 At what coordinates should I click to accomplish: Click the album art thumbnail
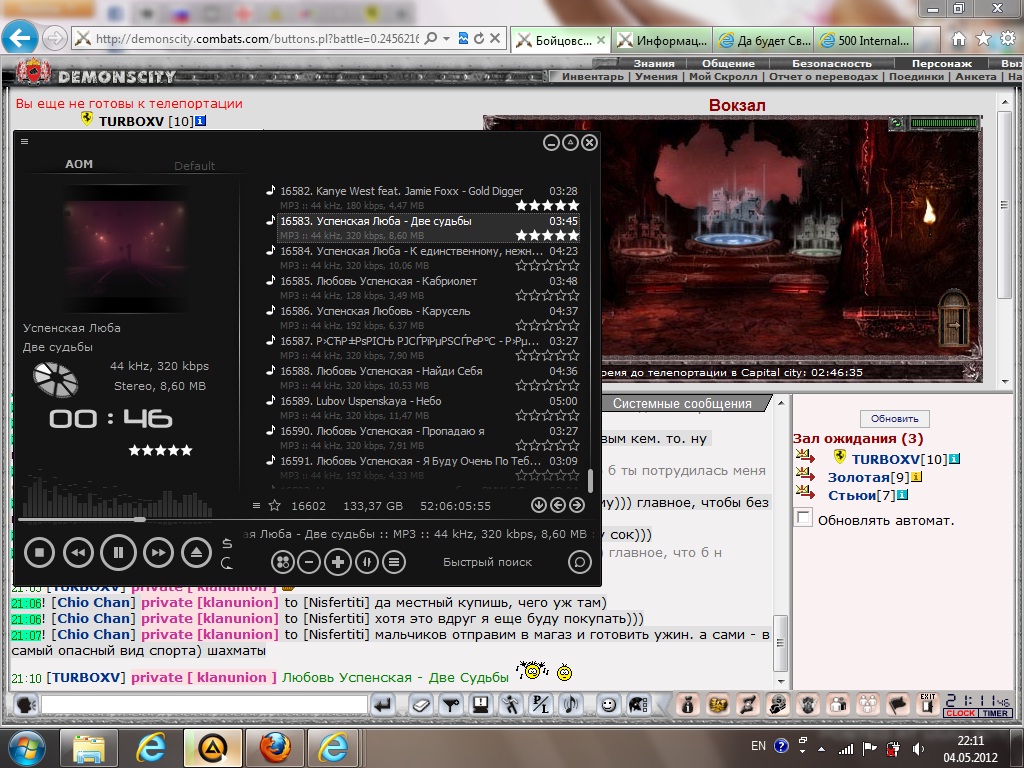[x=124, y=248]
